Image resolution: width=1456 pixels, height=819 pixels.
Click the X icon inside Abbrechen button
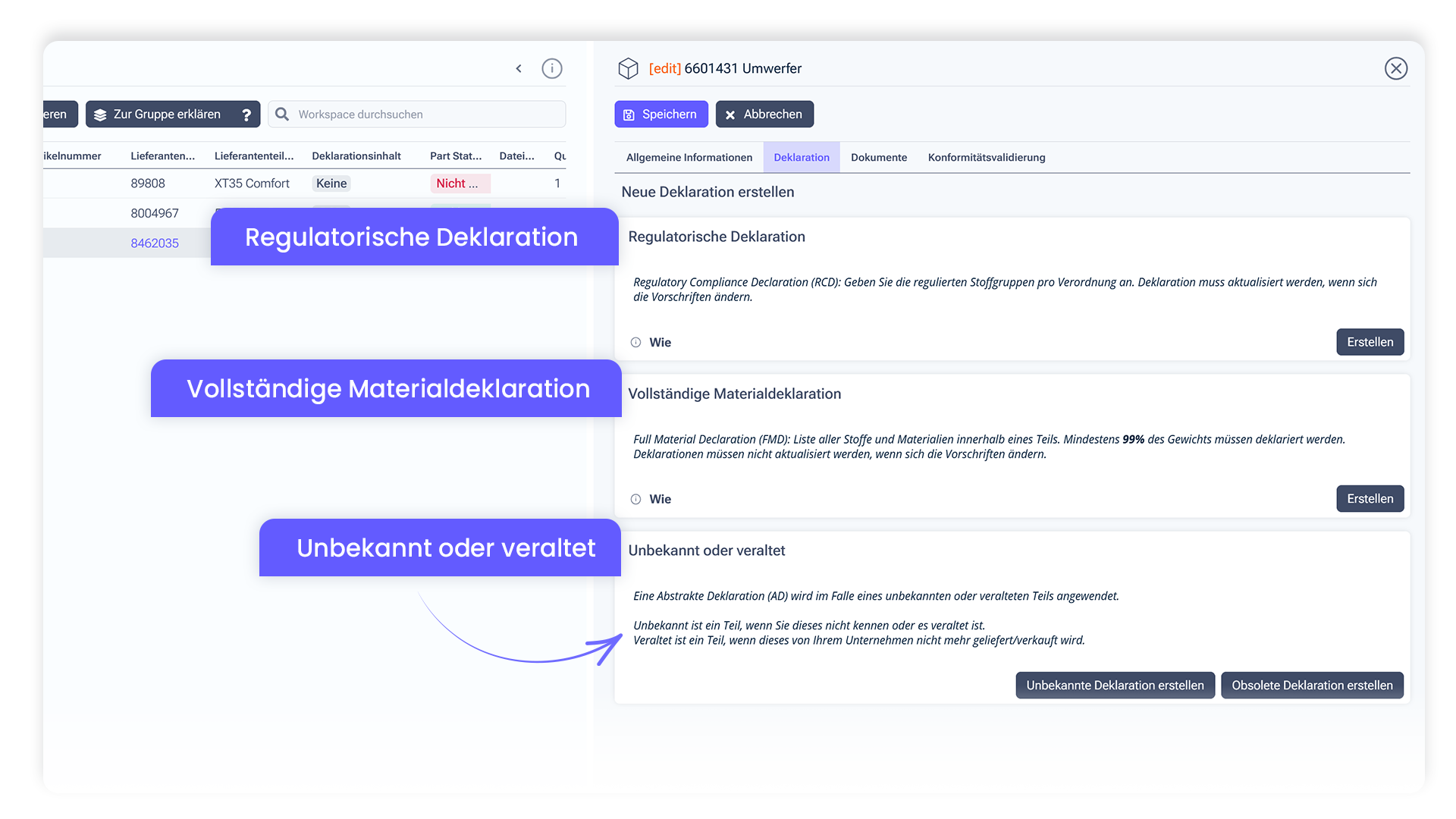click(x=730, y=114)
